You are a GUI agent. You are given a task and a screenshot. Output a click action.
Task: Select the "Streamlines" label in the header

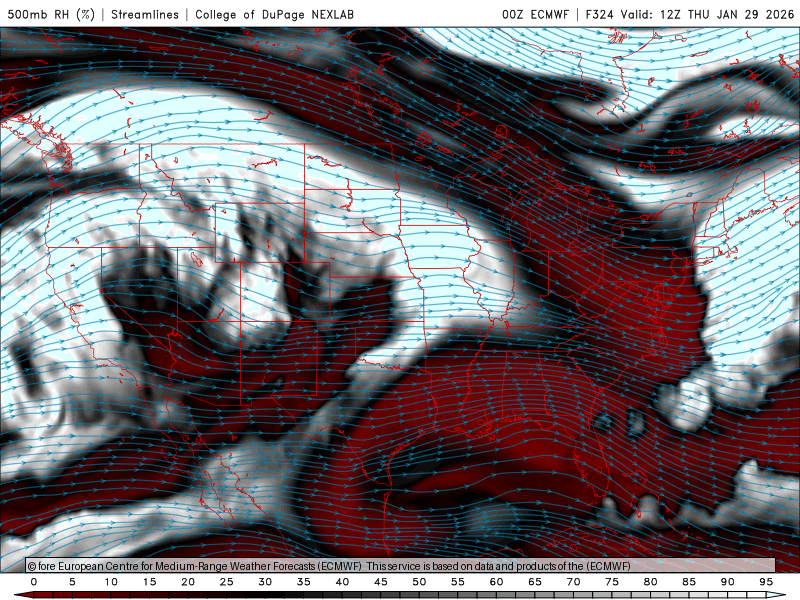click(145, 14)
